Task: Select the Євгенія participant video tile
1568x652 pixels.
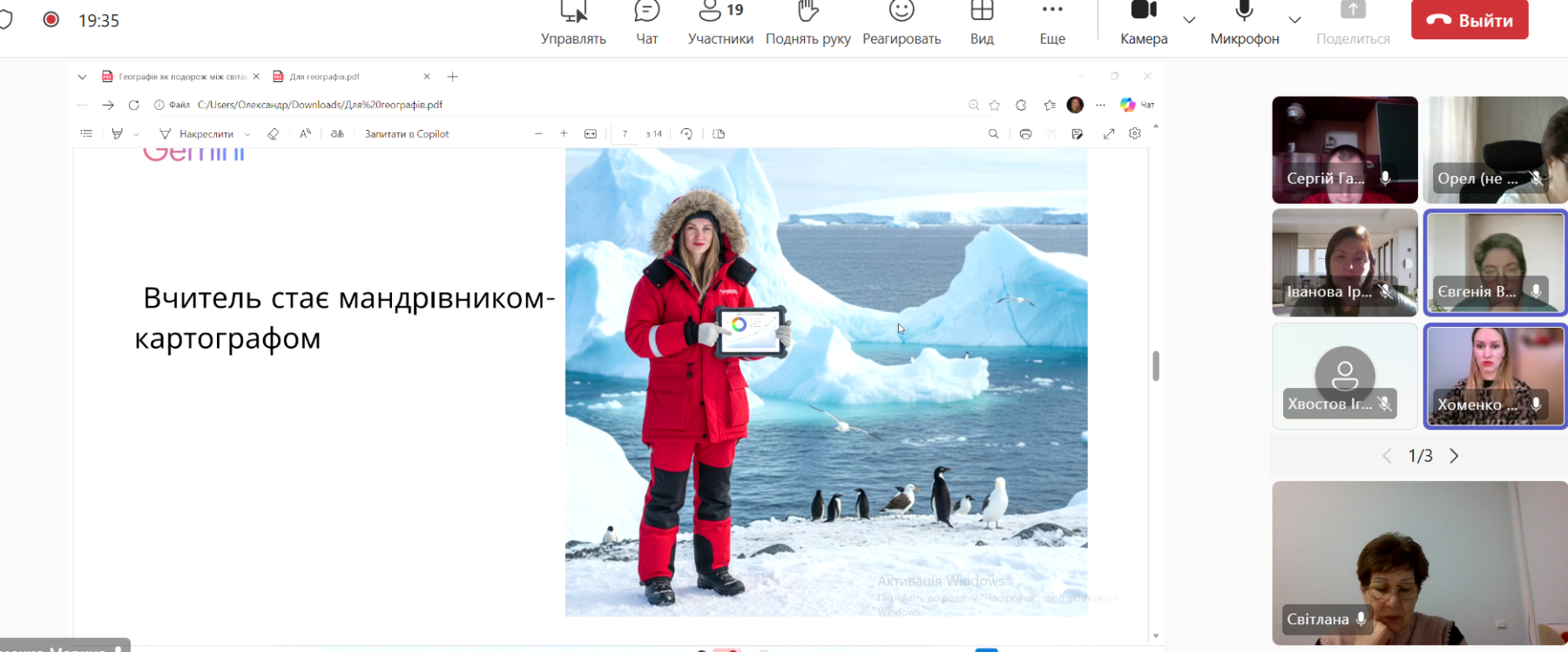Action: tap(1494, 261)
